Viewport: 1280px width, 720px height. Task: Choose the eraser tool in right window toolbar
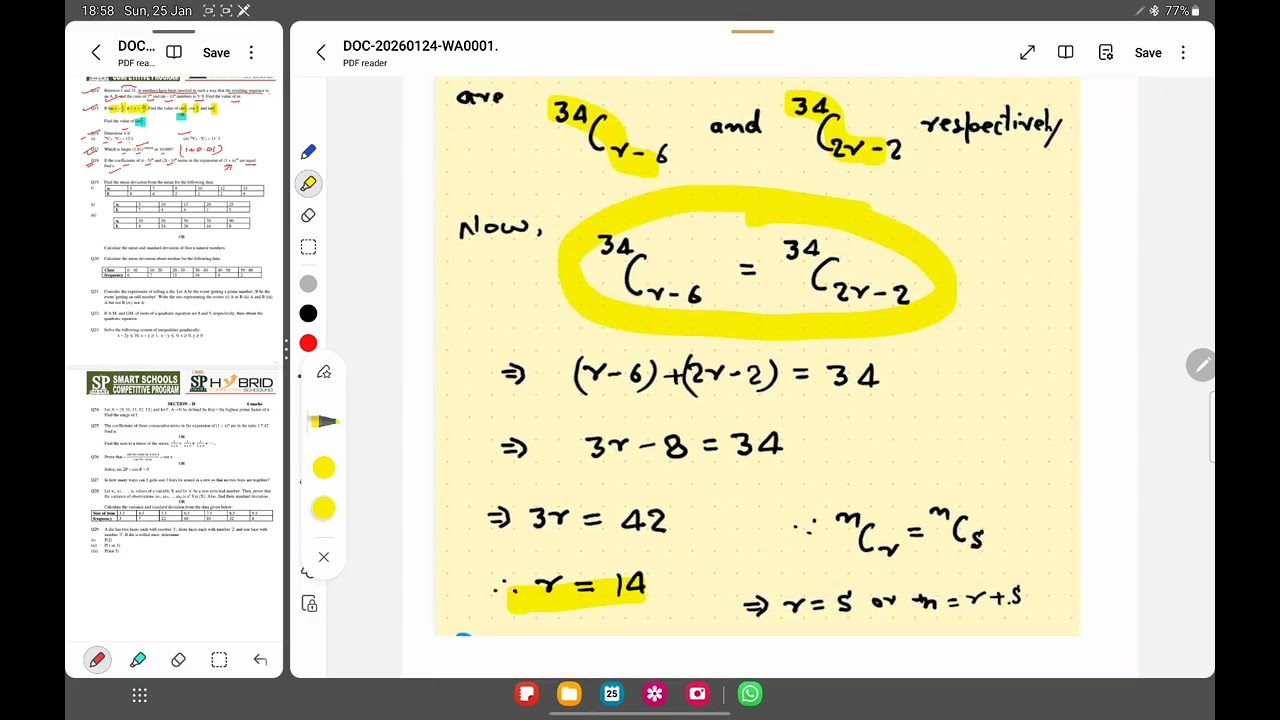coord(308,215)
